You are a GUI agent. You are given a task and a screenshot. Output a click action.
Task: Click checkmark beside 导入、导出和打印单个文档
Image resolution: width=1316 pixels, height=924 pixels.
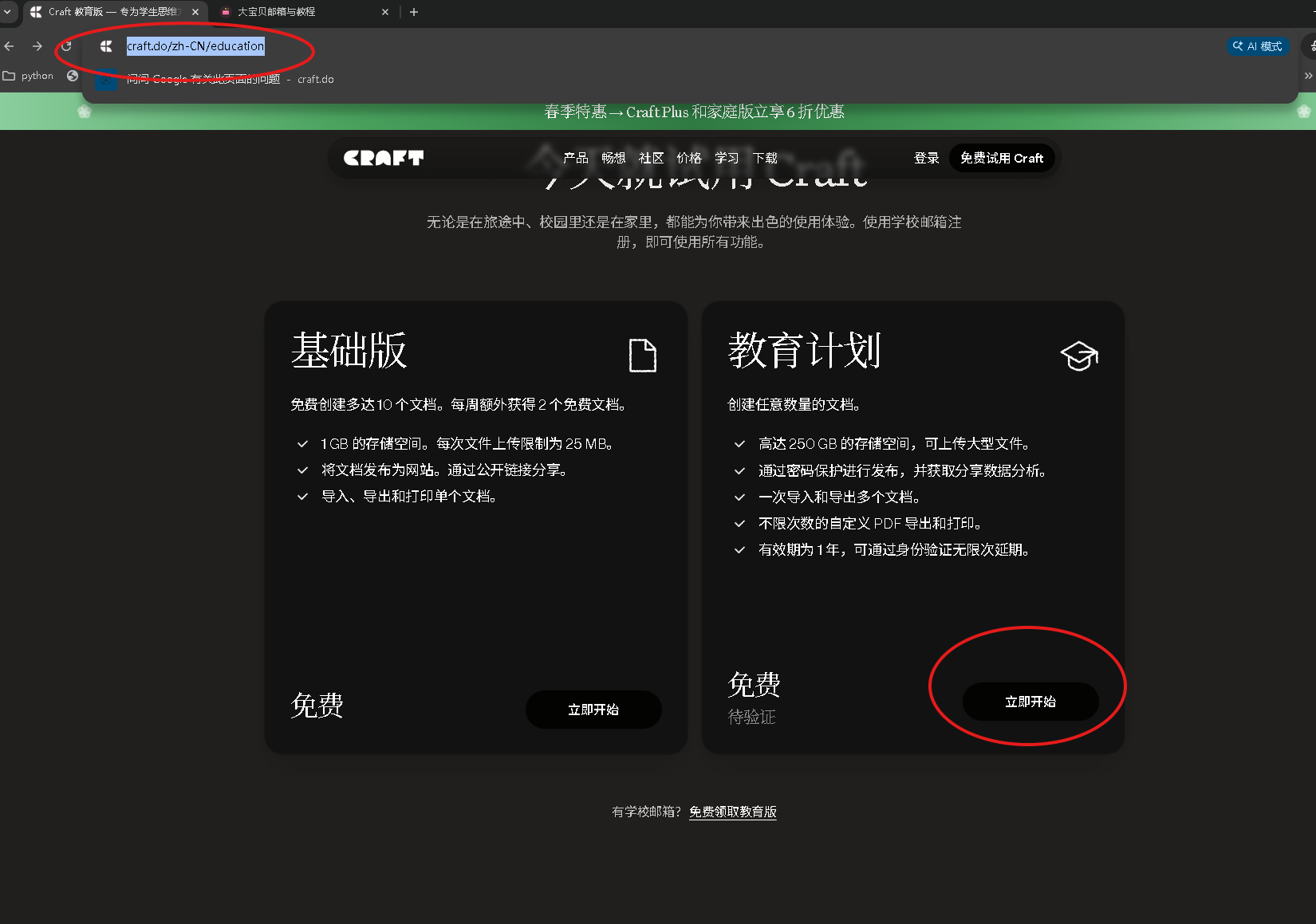coord(303,497)
